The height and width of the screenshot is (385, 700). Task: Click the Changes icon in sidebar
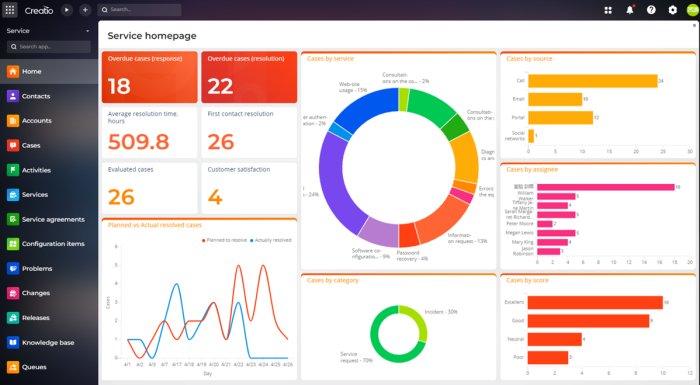click(13, 293)
